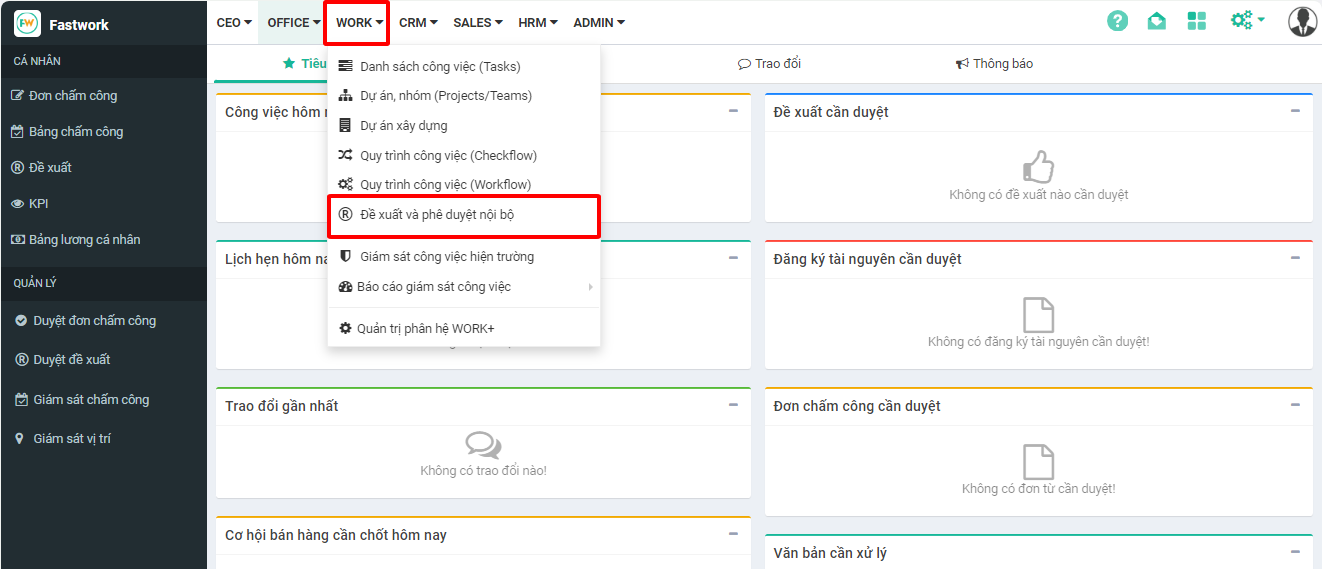The width and height of the screenshot is (1322, 569).
Task: Open KPI from the sidebar
Action: [x=38, y=203]
